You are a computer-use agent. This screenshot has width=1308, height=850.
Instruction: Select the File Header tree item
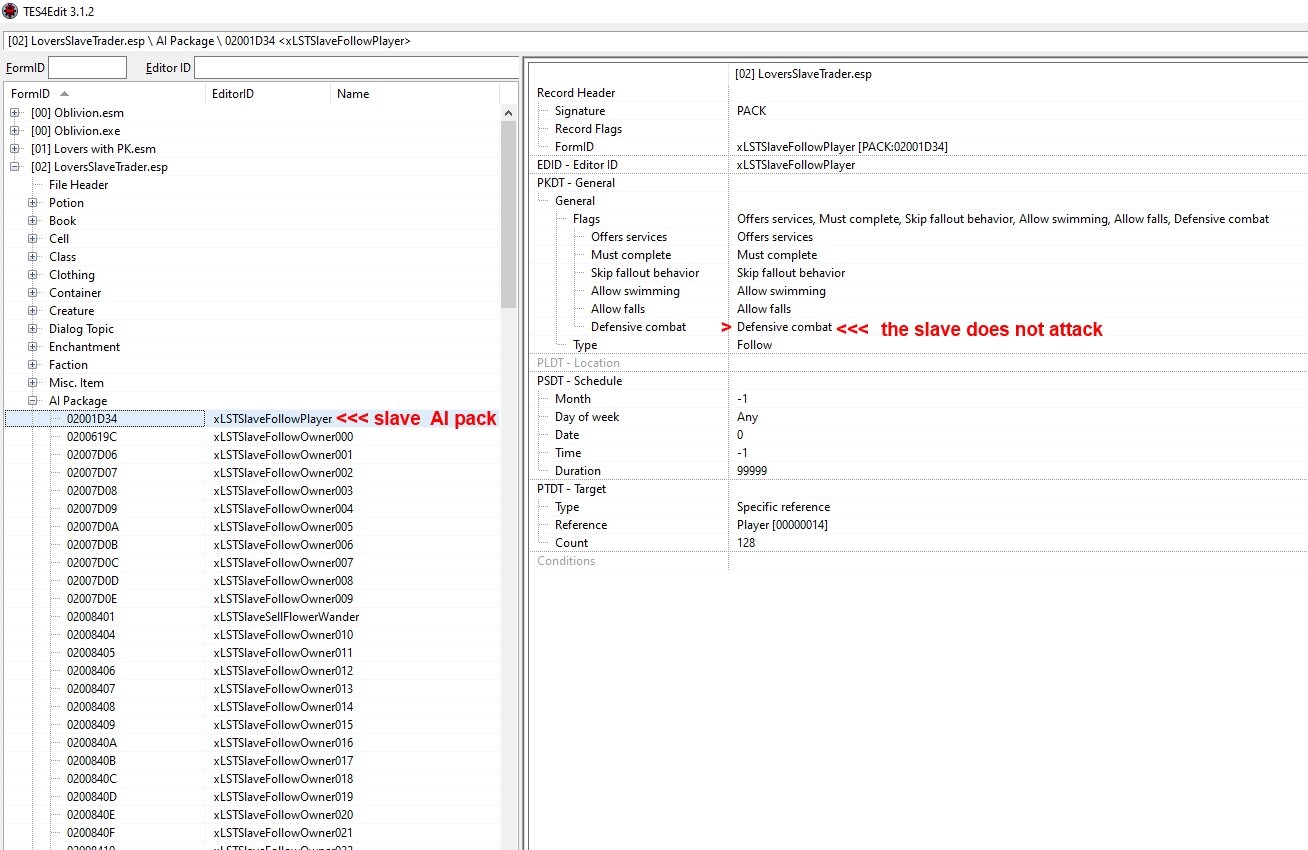[x=78, y=185]
